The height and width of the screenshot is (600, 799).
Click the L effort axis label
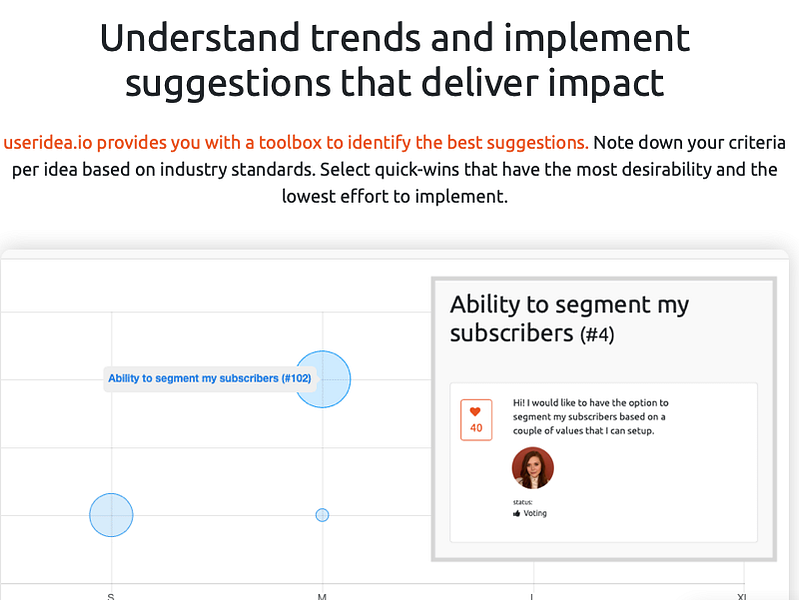coord(531,596)
